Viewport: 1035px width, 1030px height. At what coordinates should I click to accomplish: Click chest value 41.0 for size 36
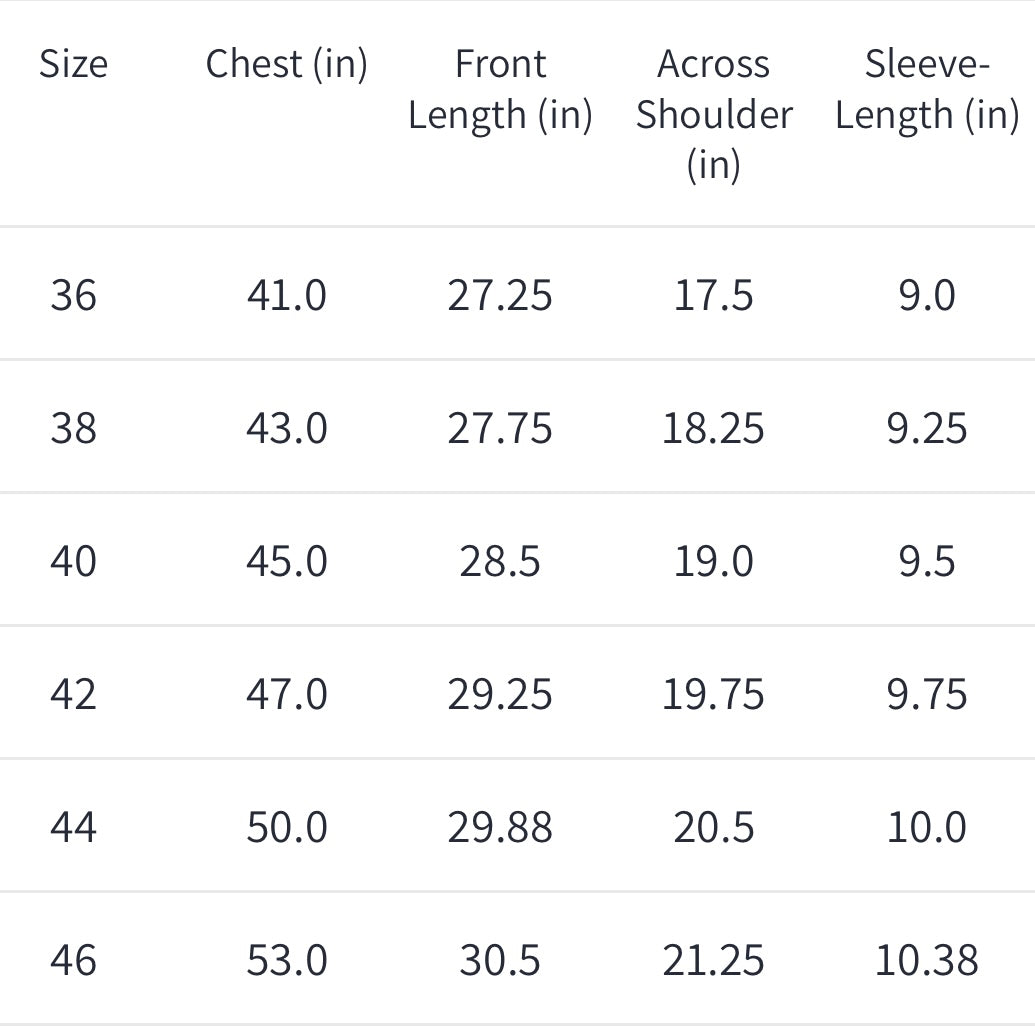pos(286,295)
